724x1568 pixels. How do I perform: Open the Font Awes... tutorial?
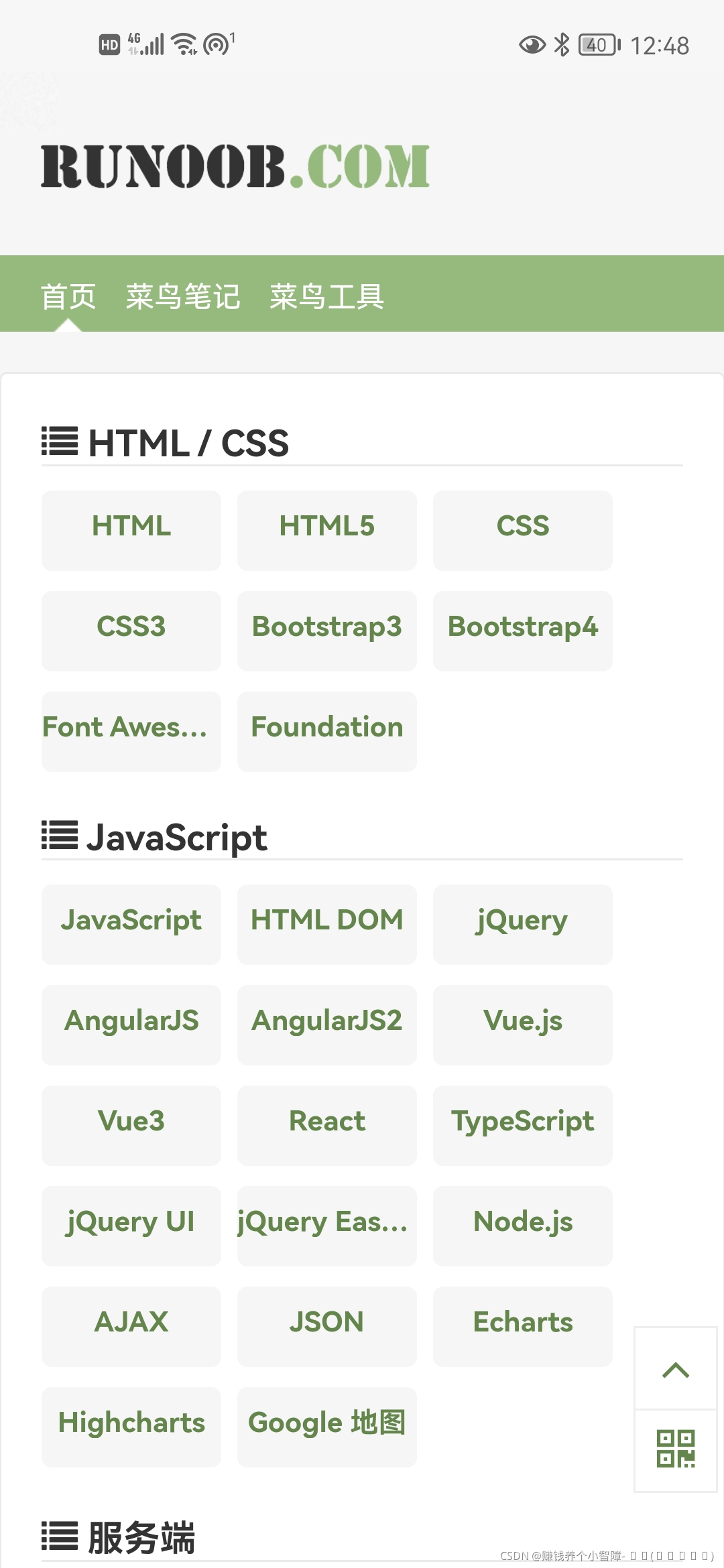[131, 731]
